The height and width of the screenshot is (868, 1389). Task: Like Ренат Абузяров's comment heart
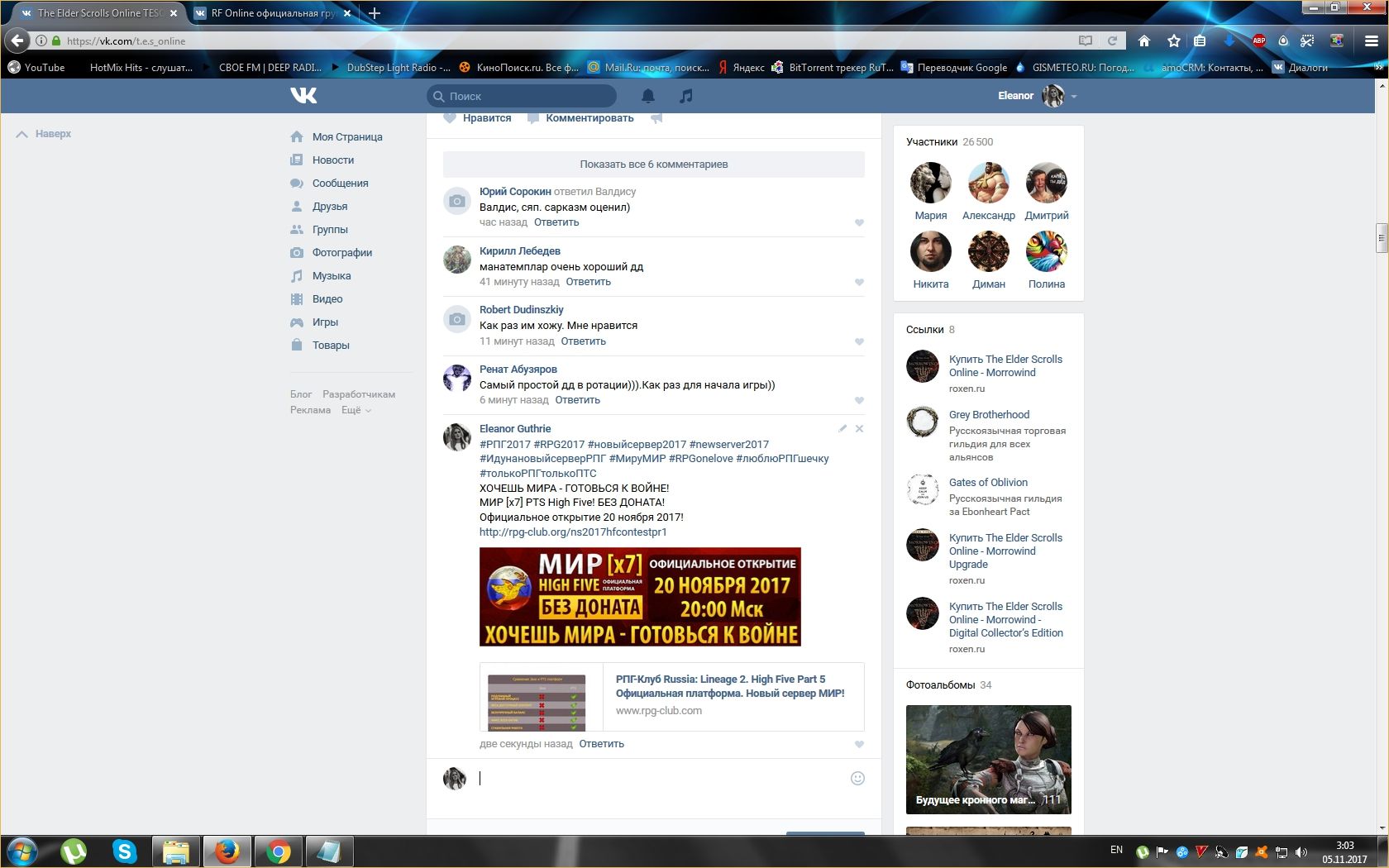coord(859,400)
